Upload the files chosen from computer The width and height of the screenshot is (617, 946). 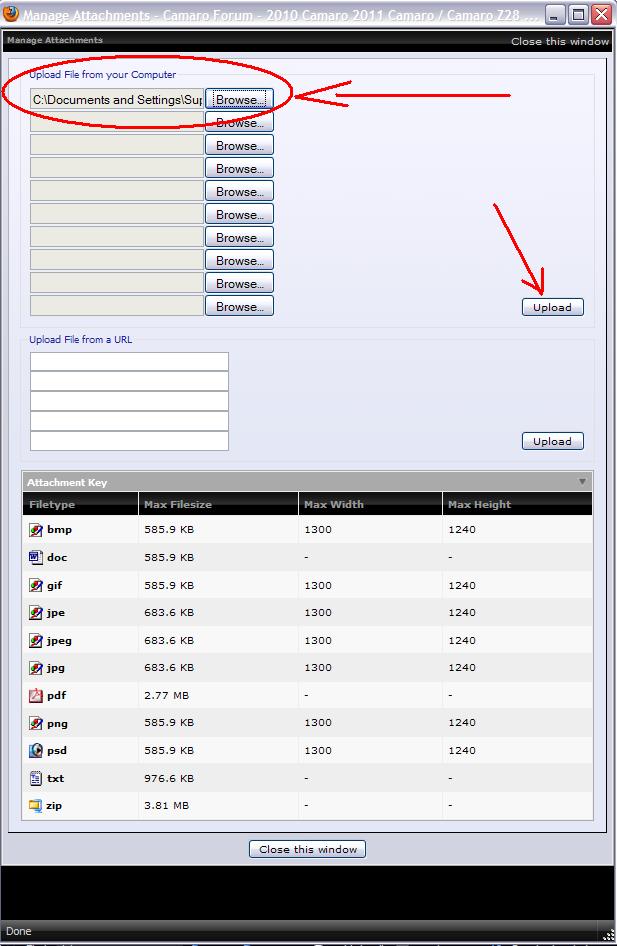[552, 307]
